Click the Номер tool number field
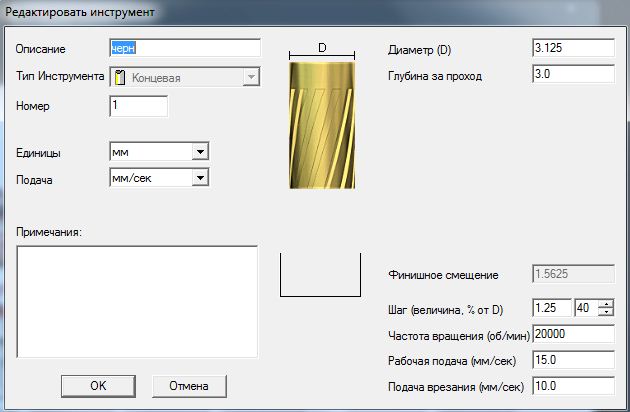The image size is (630, 412). coord(138,106)
